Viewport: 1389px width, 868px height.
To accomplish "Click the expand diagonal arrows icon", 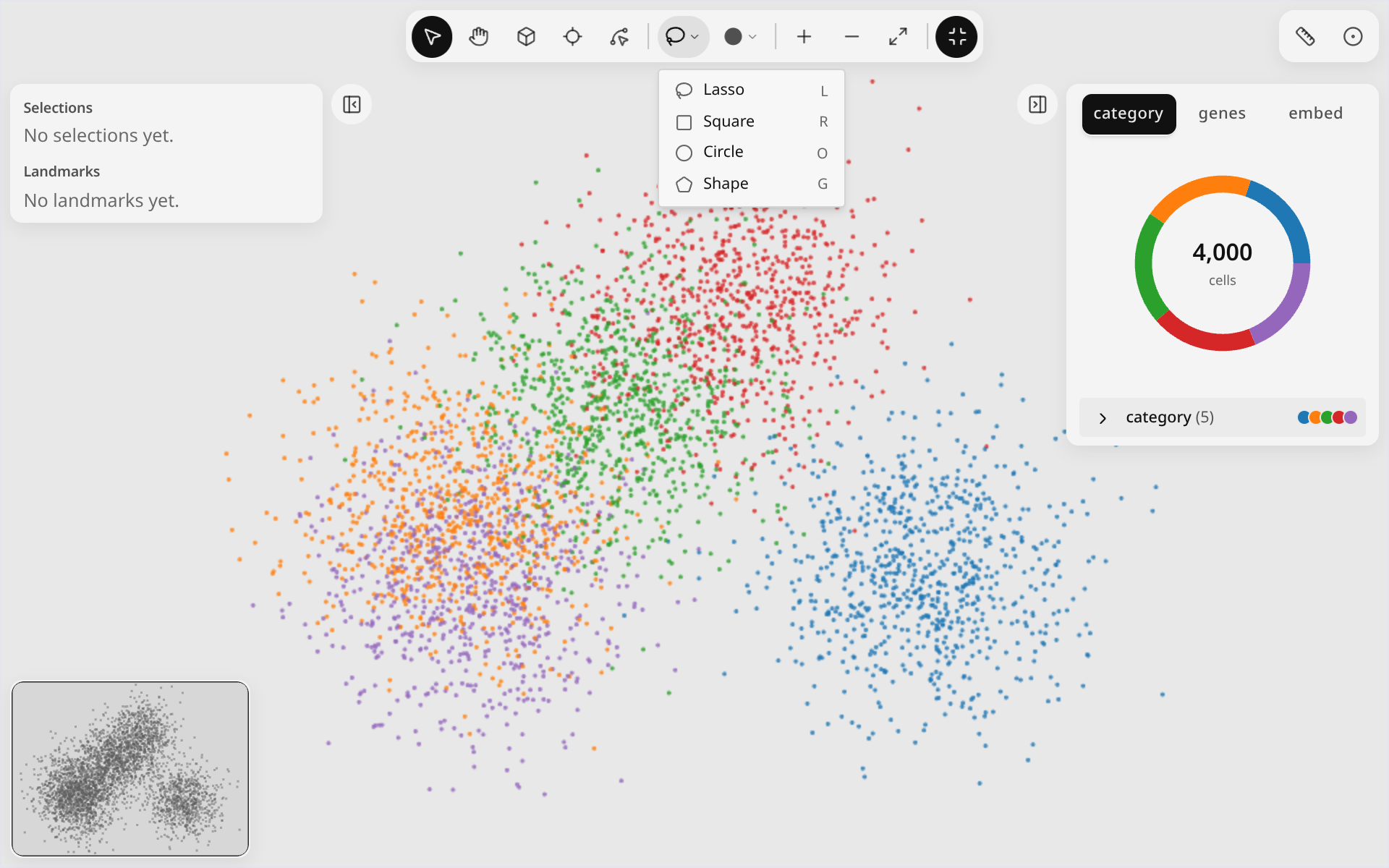I will [898, 37].
